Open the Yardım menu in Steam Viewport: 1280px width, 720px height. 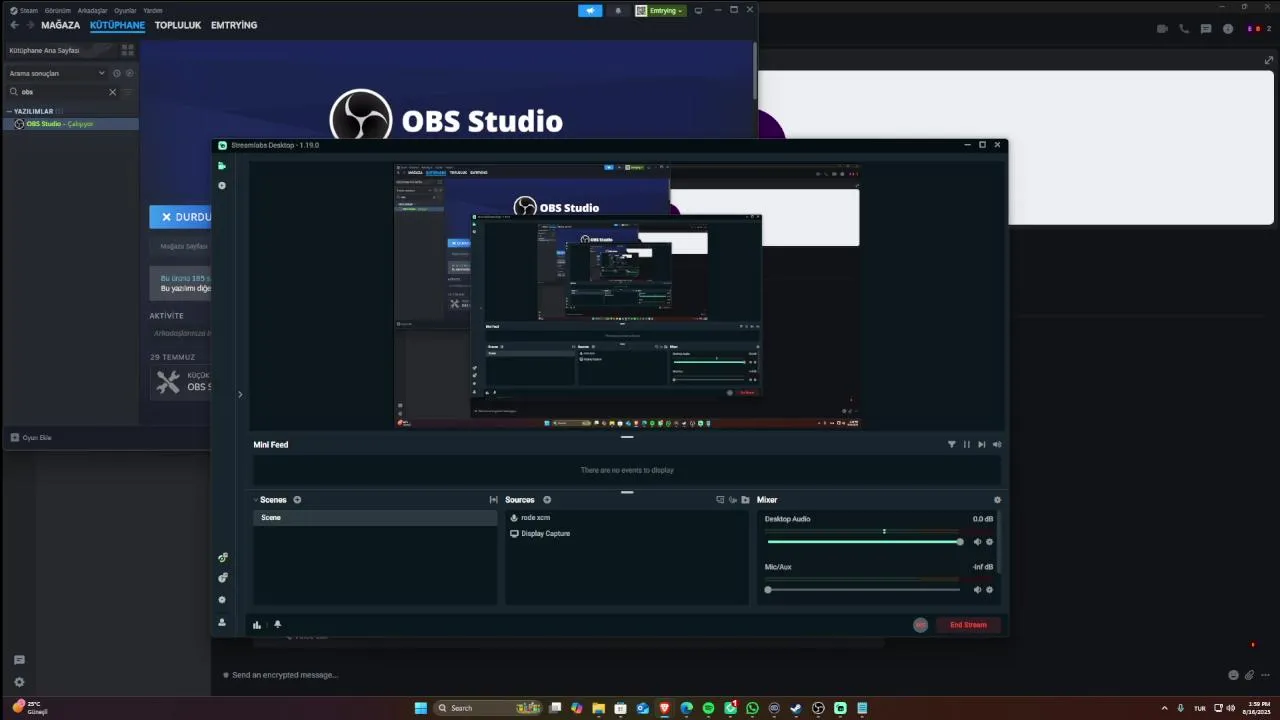[x=153, y=10]
